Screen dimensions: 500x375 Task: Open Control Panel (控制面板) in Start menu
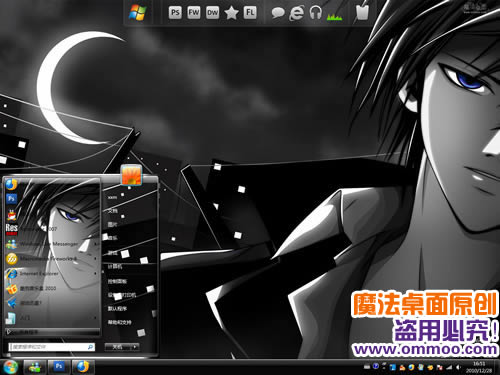[117, 281]
